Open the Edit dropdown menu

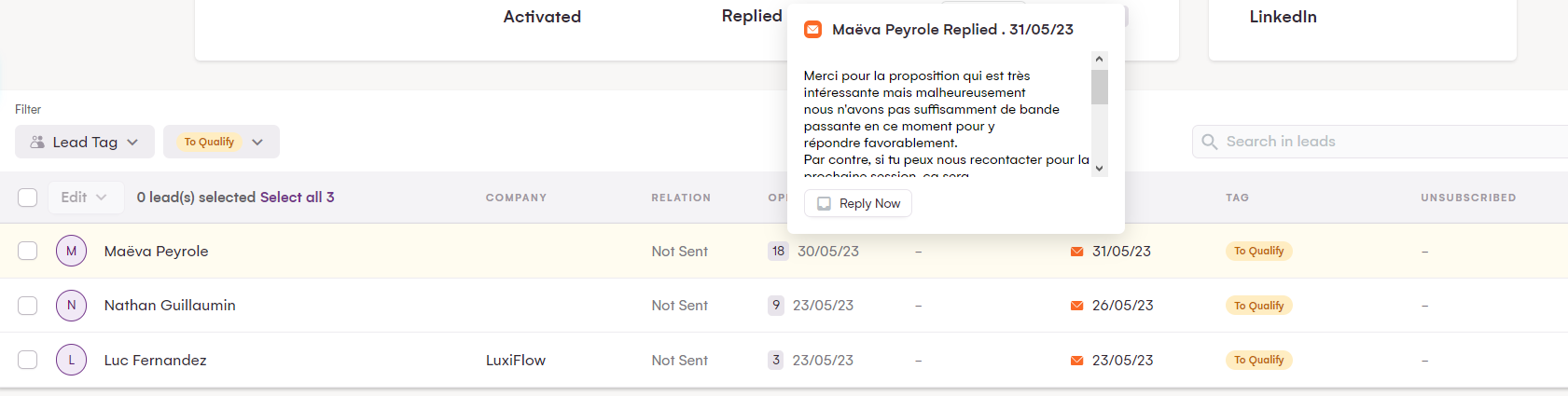click(x=84, y=198)
